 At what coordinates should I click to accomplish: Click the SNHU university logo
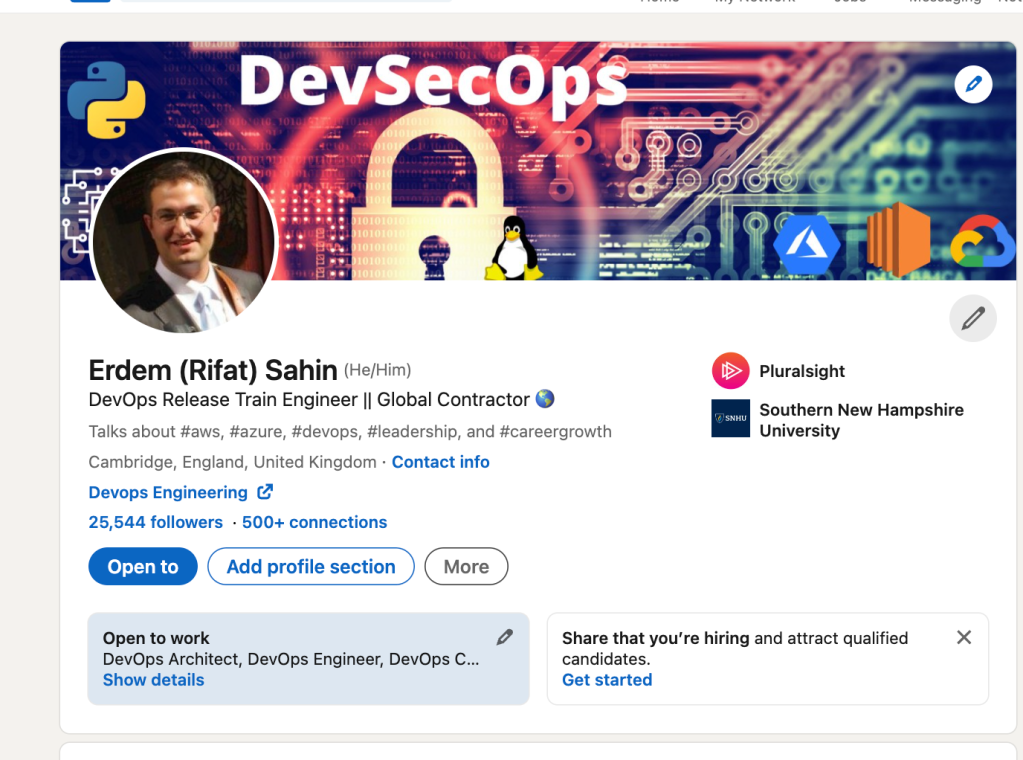(730, 418)
